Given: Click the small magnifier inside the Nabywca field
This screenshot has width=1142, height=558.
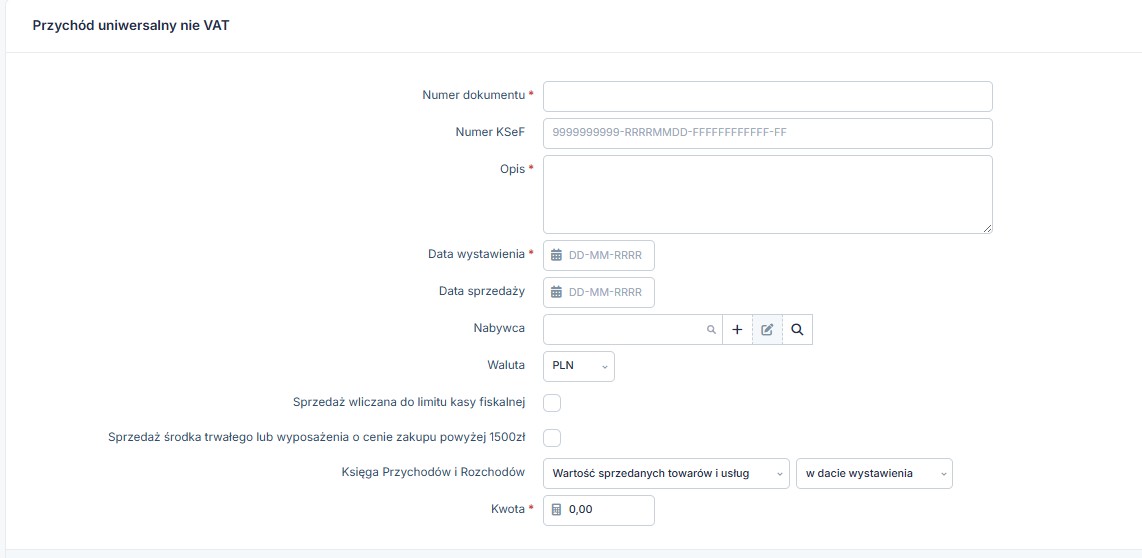Looking at the screenshot, I should tap(711, 329).
